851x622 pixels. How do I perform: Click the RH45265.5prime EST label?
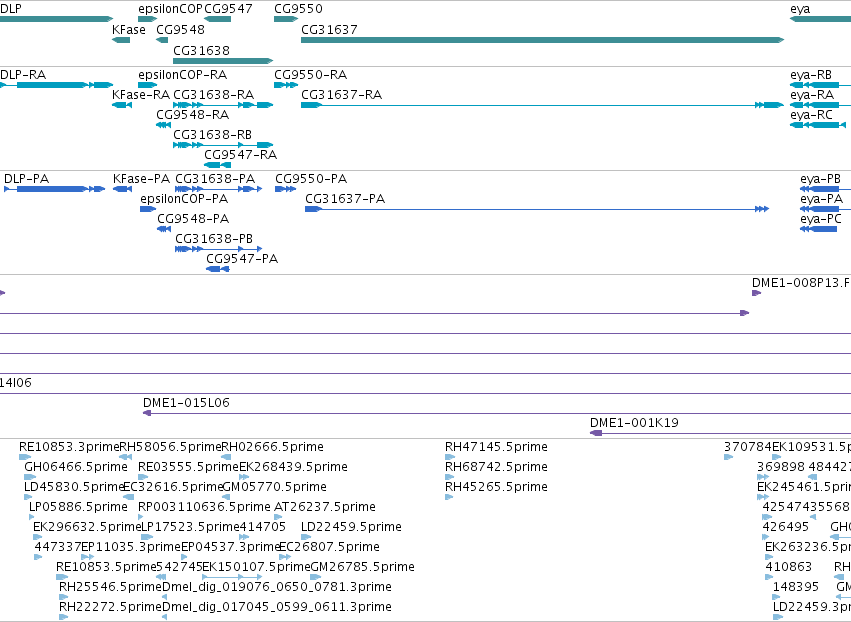496,487
